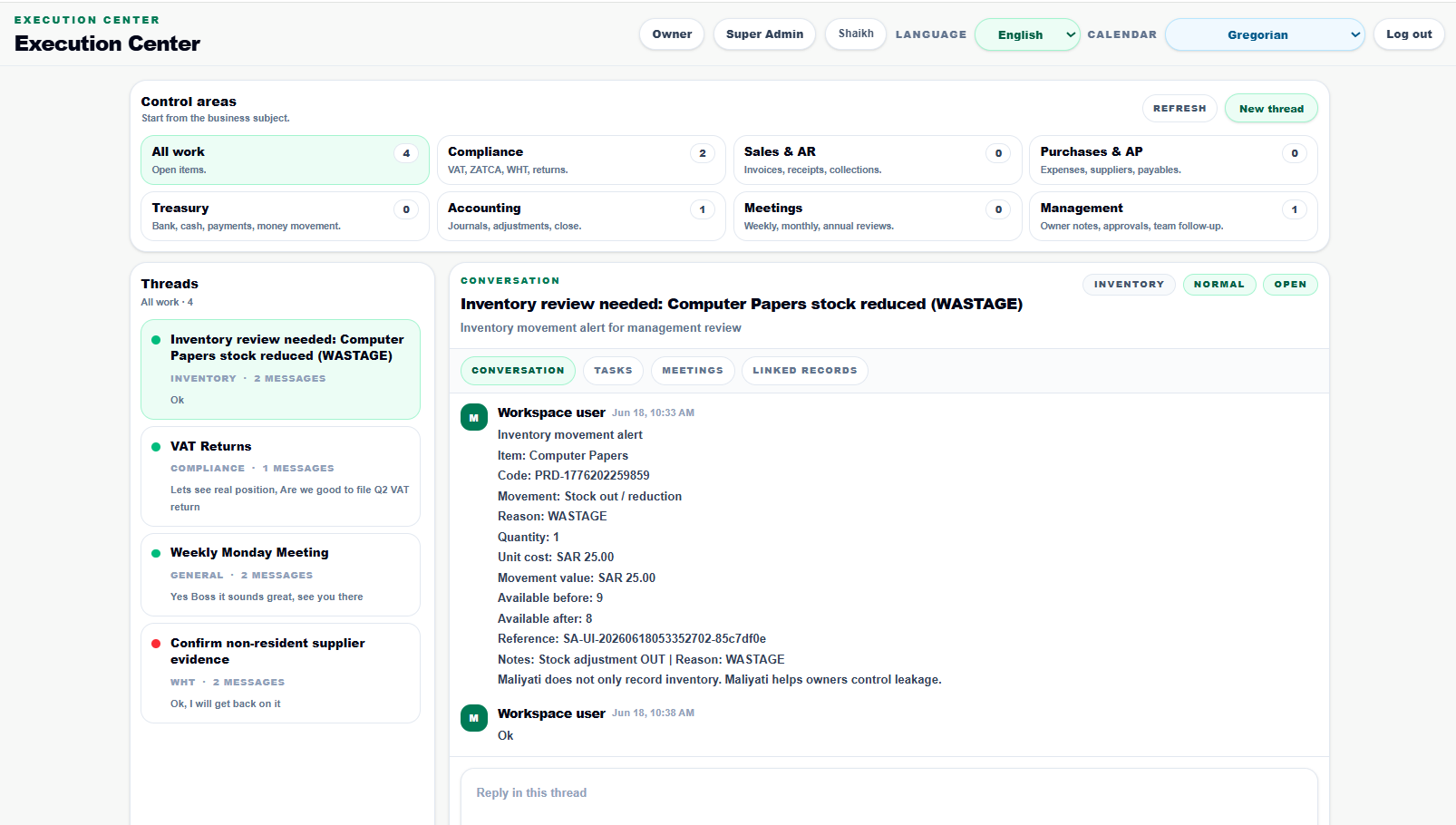Viewport: 1456px width, 825px height.
Task: Click the Owner button in header
Action: [x=672, y=34]
